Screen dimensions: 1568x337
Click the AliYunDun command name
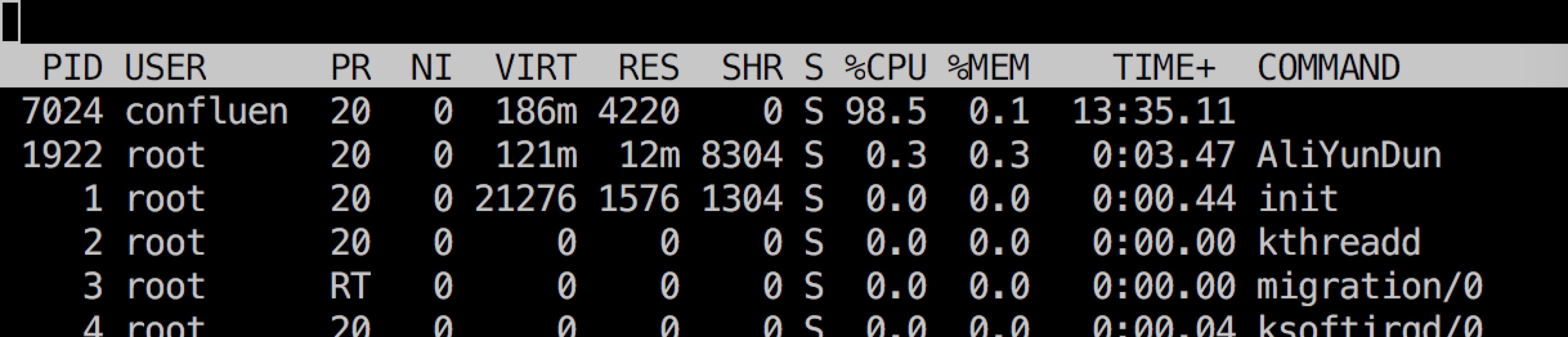pos(1349,155)
